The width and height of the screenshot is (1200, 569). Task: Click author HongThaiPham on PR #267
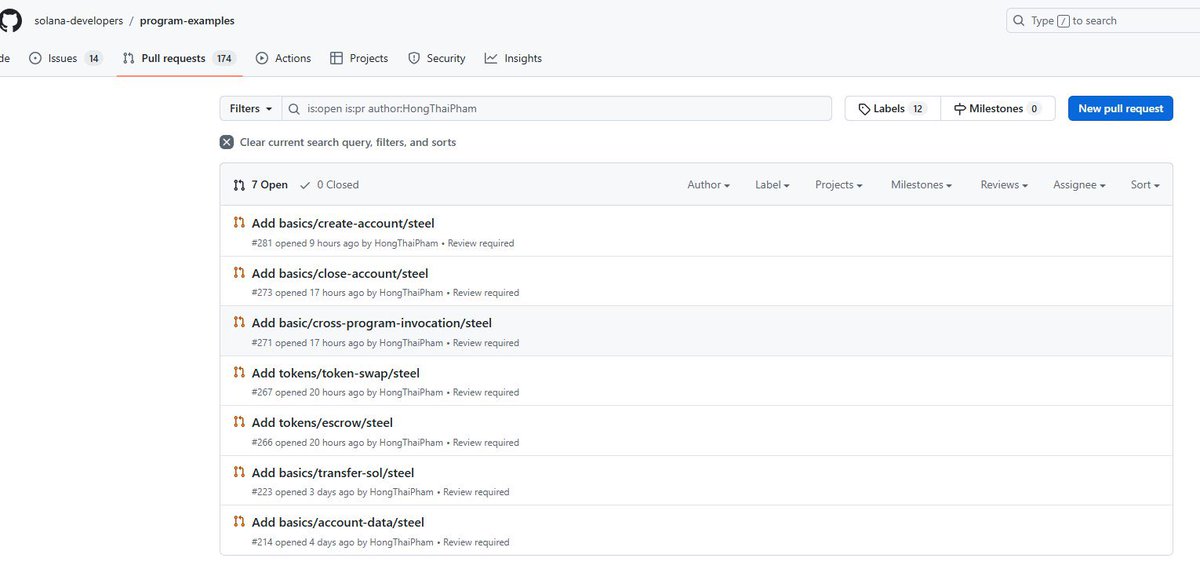click(411, 393)
